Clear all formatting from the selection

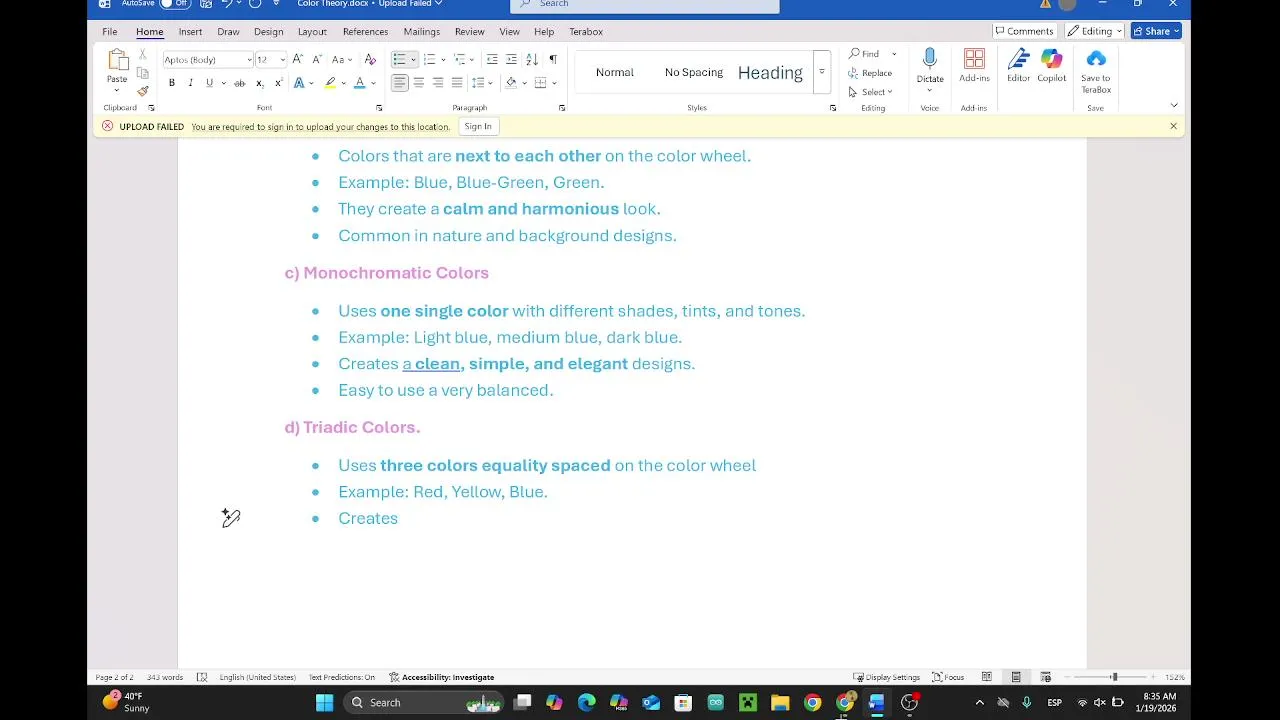pyautogui.click(x=370, y=60)
